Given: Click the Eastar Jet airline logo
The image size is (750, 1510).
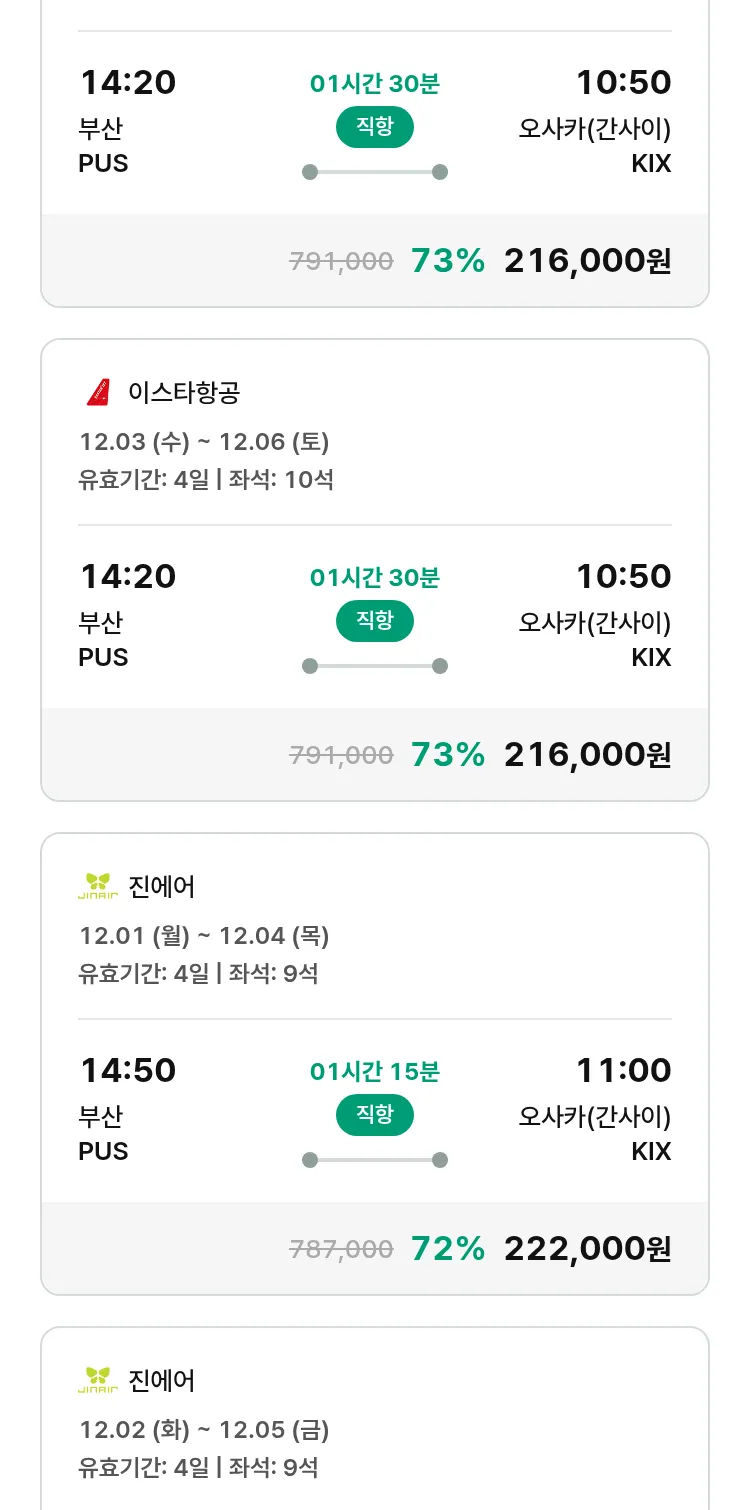Looking at the screenshot, I should coord(98,393).
